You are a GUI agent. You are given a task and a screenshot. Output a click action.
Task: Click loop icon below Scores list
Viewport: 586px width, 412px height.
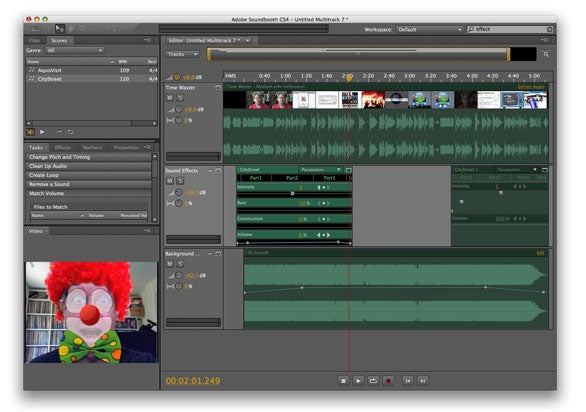pyautogui.click(x=70, y=132)
